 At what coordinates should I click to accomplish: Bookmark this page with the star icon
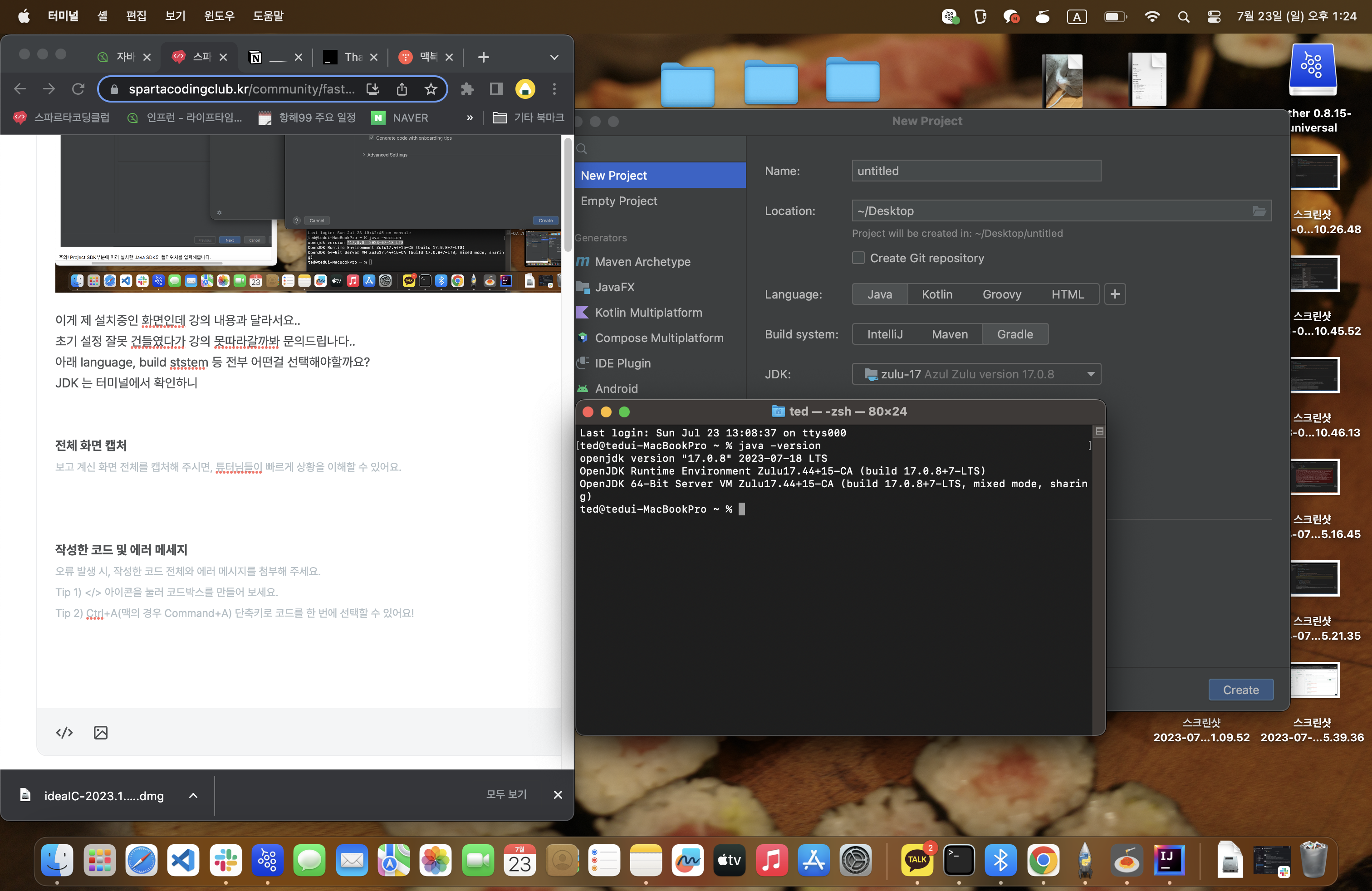pyautogui.click(x=431, y=89)
